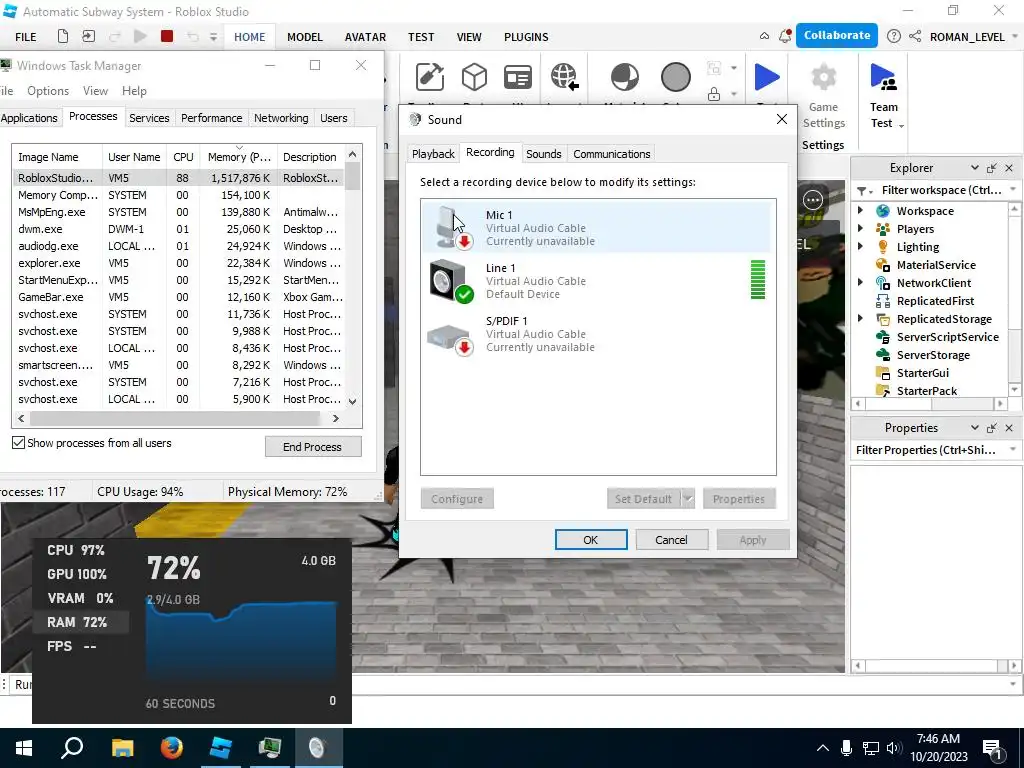Viewport: 1024px width, 768px height.
Task: Switch to Performance tab in Task Manager
Action: click(212, 118)
